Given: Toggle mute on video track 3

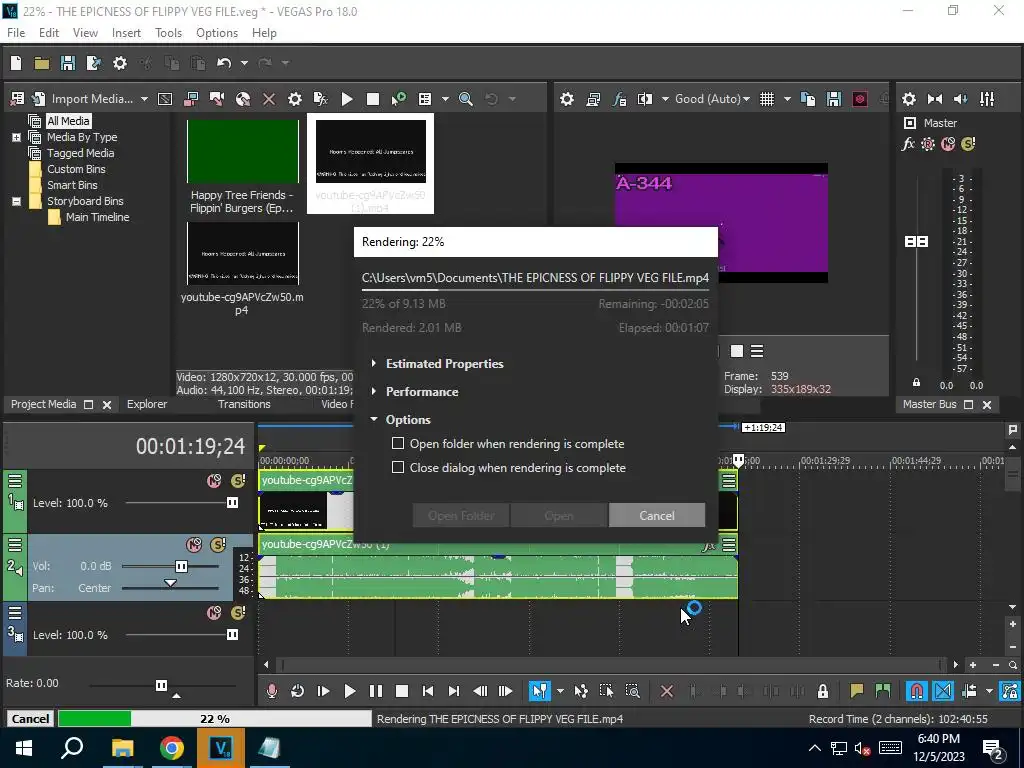Looking at the screenshot, I should click(214, 613).
